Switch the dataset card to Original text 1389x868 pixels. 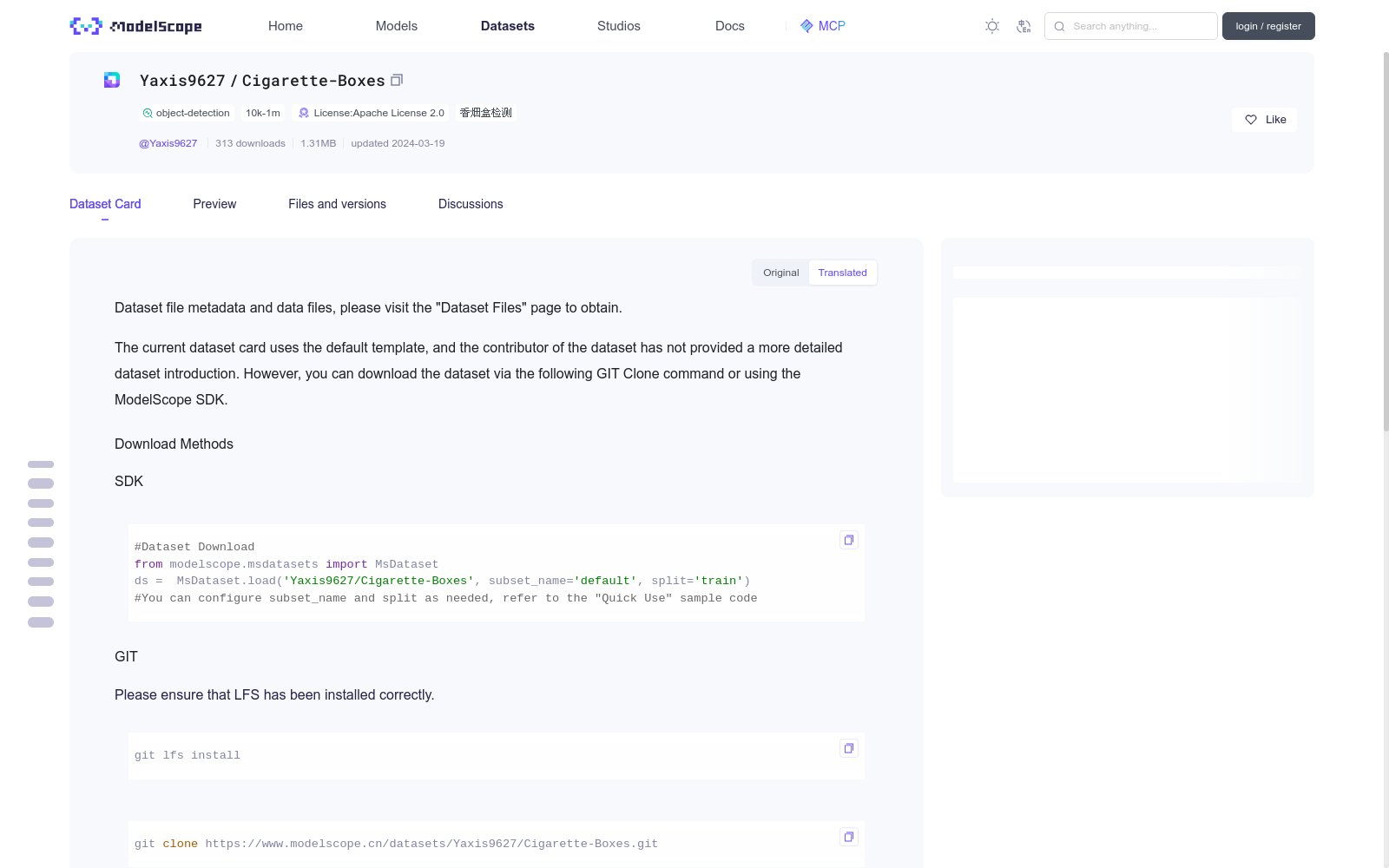tap(781, 273)
